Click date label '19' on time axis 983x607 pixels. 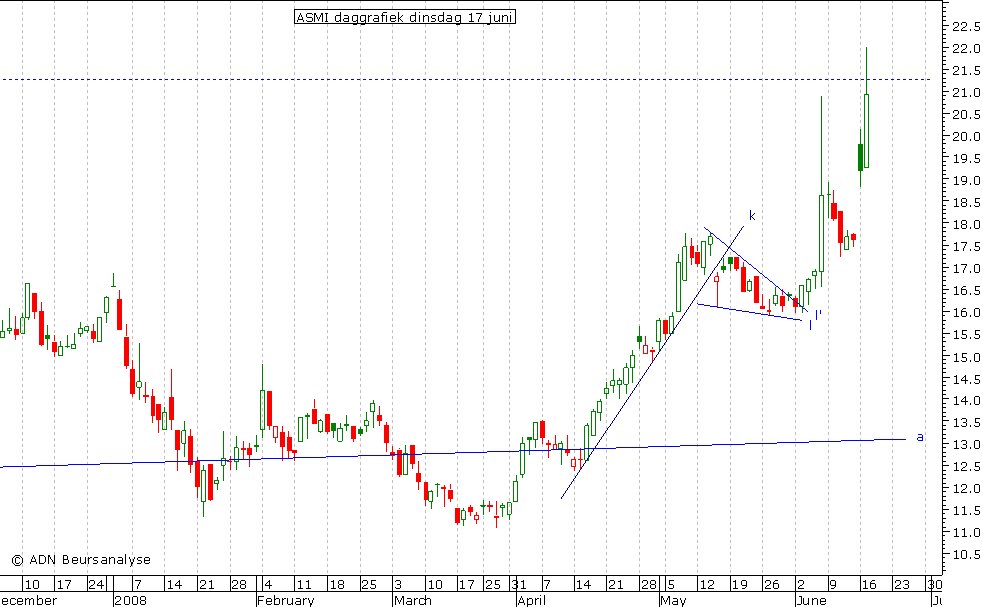coord(739,584)
